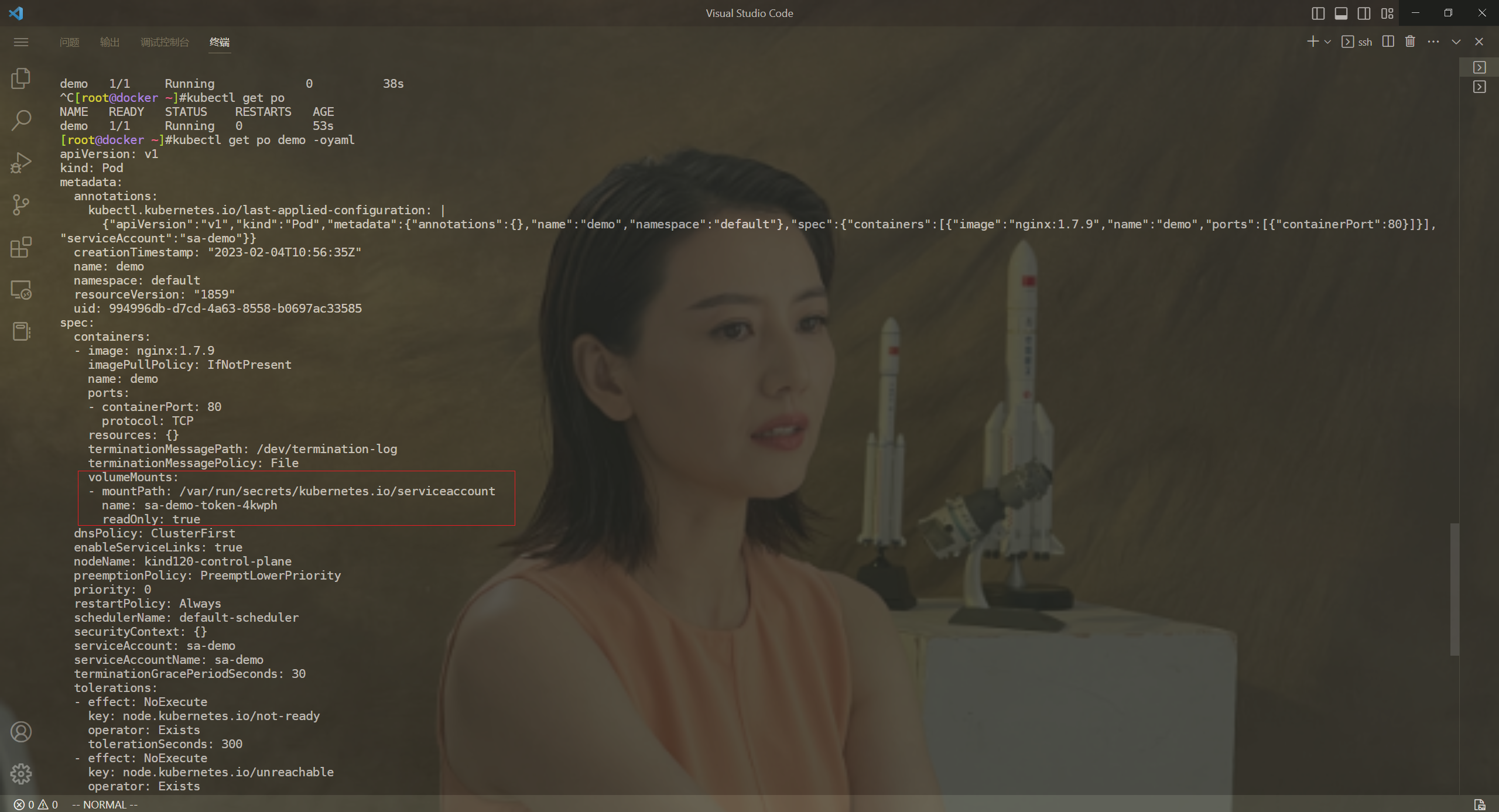1499x812 pixels.
Task: Open the Manage gear menu
Action: [21, 774]
